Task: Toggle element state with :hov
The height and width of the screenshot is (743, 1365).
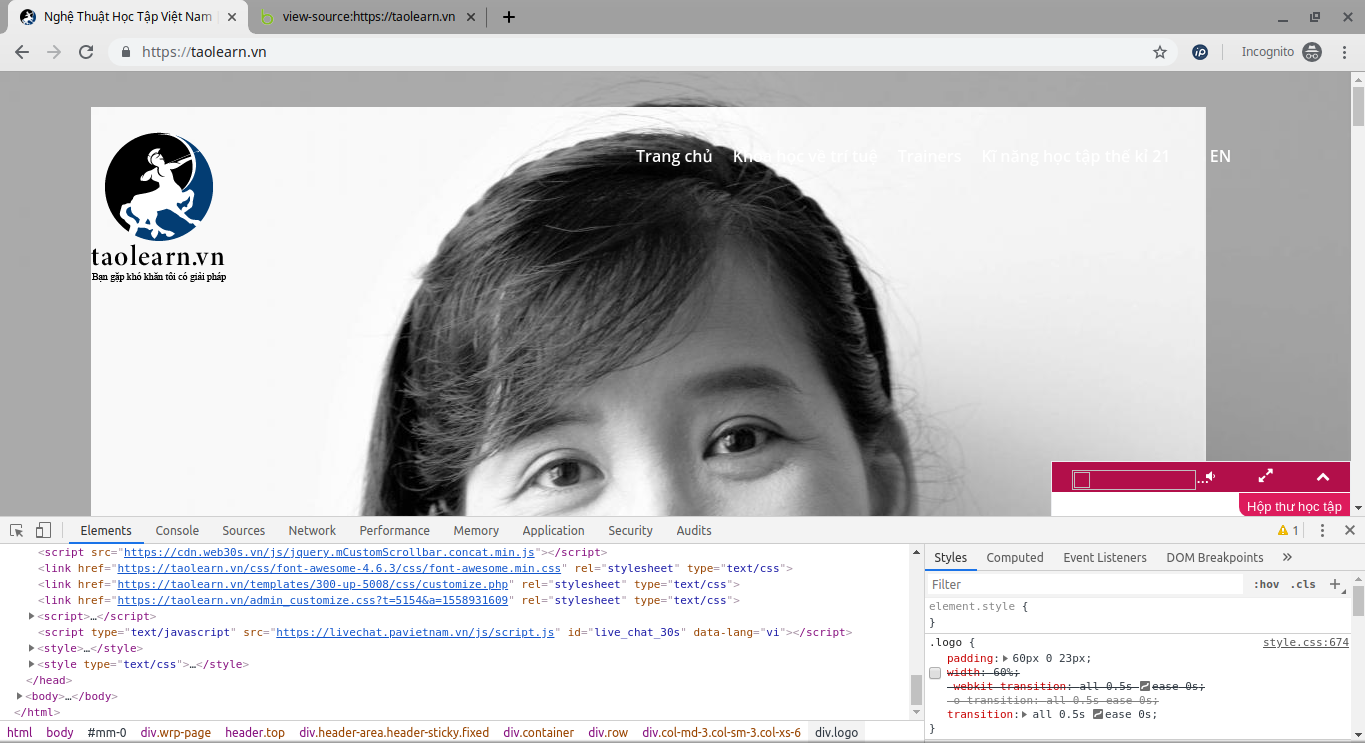Action: 1266,584
